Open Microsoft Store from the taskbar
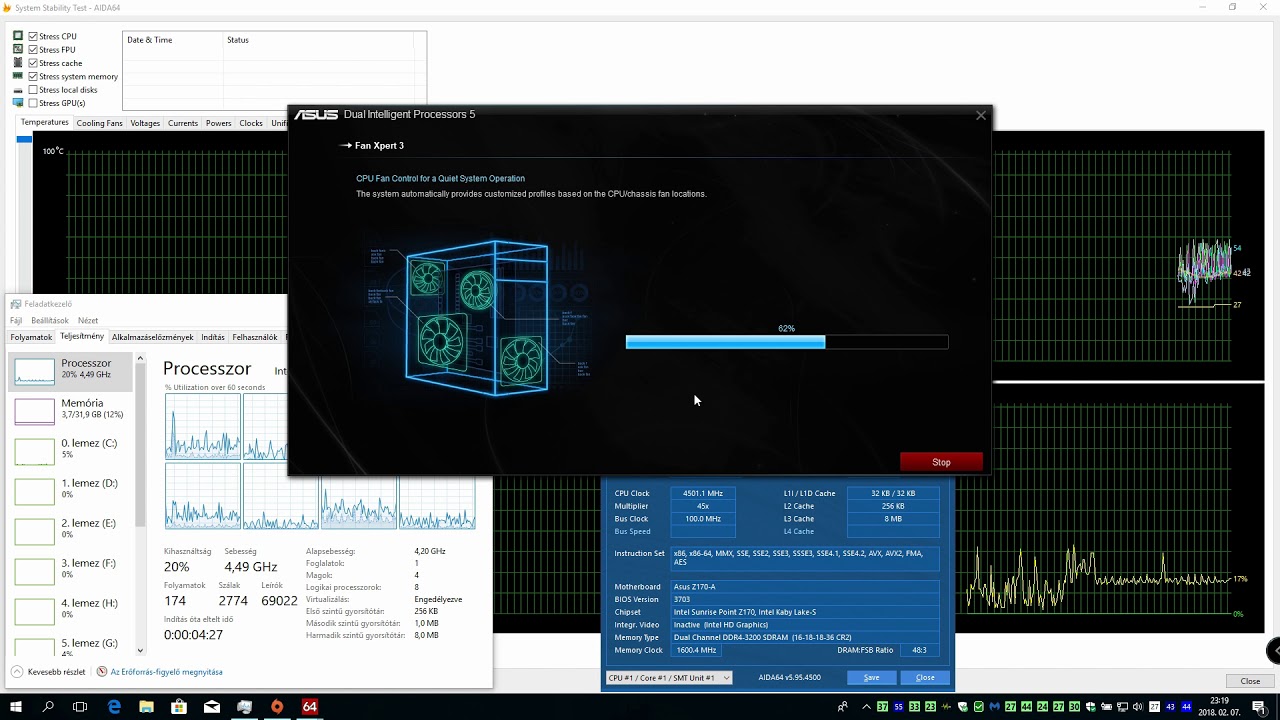Viewport: 1280px width, 720px height. coord(179,707)
